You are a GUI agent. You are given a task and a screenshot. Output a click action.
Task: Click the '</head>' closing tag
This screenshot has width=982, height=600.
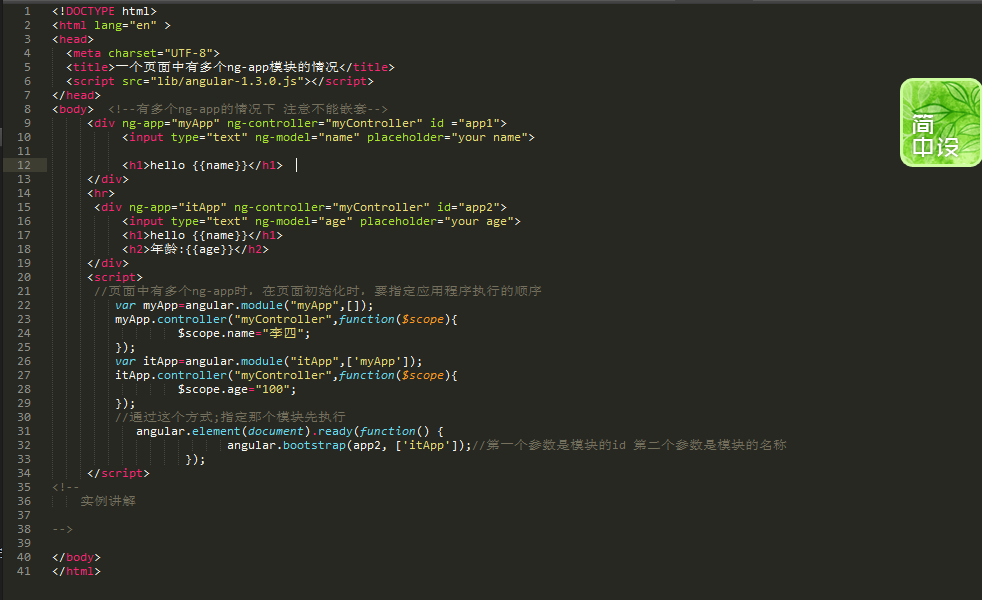(76, 95)
